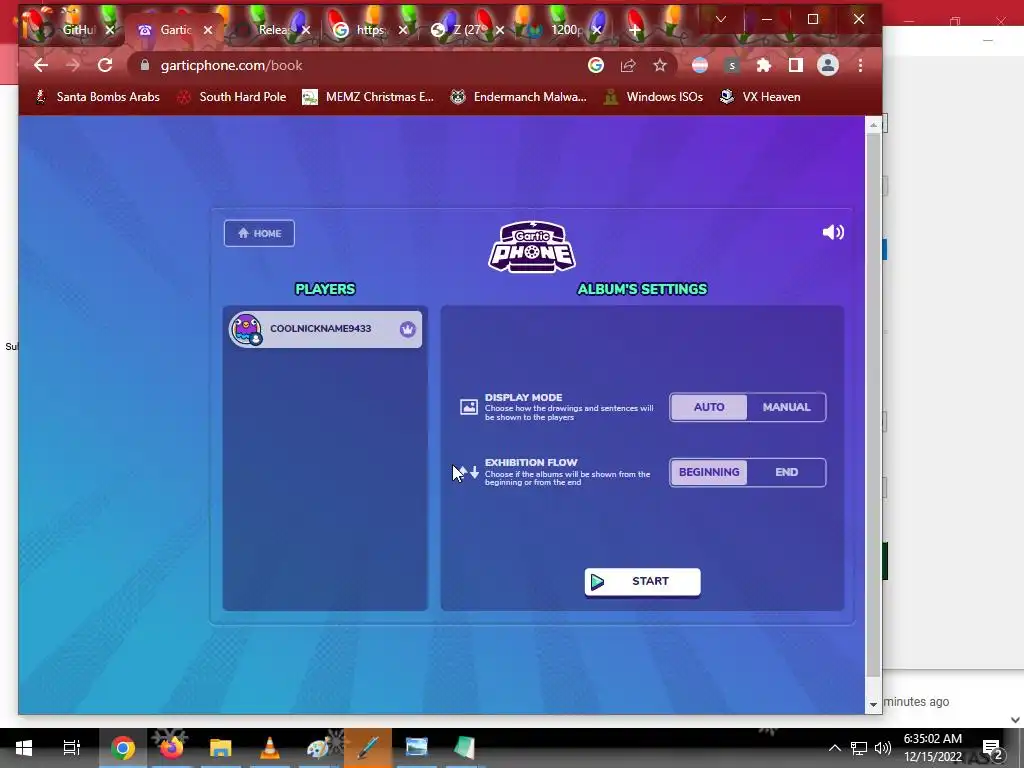Click the Display Mode picture icon
Image resolution: width=1024 pixels, height=768 pixels.
coord(469,407)
